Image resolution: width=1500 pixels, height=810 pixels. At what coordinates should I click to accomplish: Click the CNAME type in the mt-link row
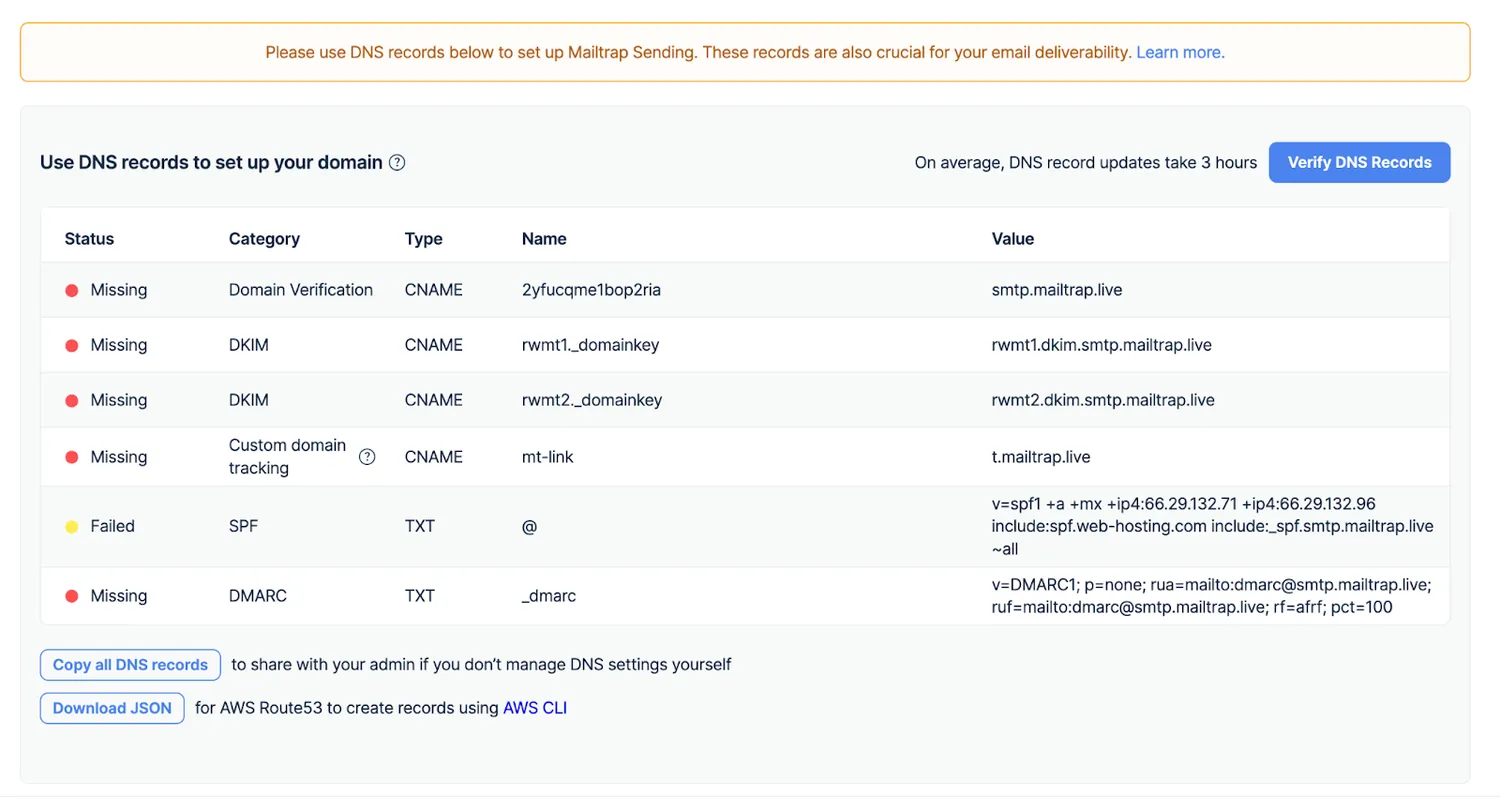point(434,457)
